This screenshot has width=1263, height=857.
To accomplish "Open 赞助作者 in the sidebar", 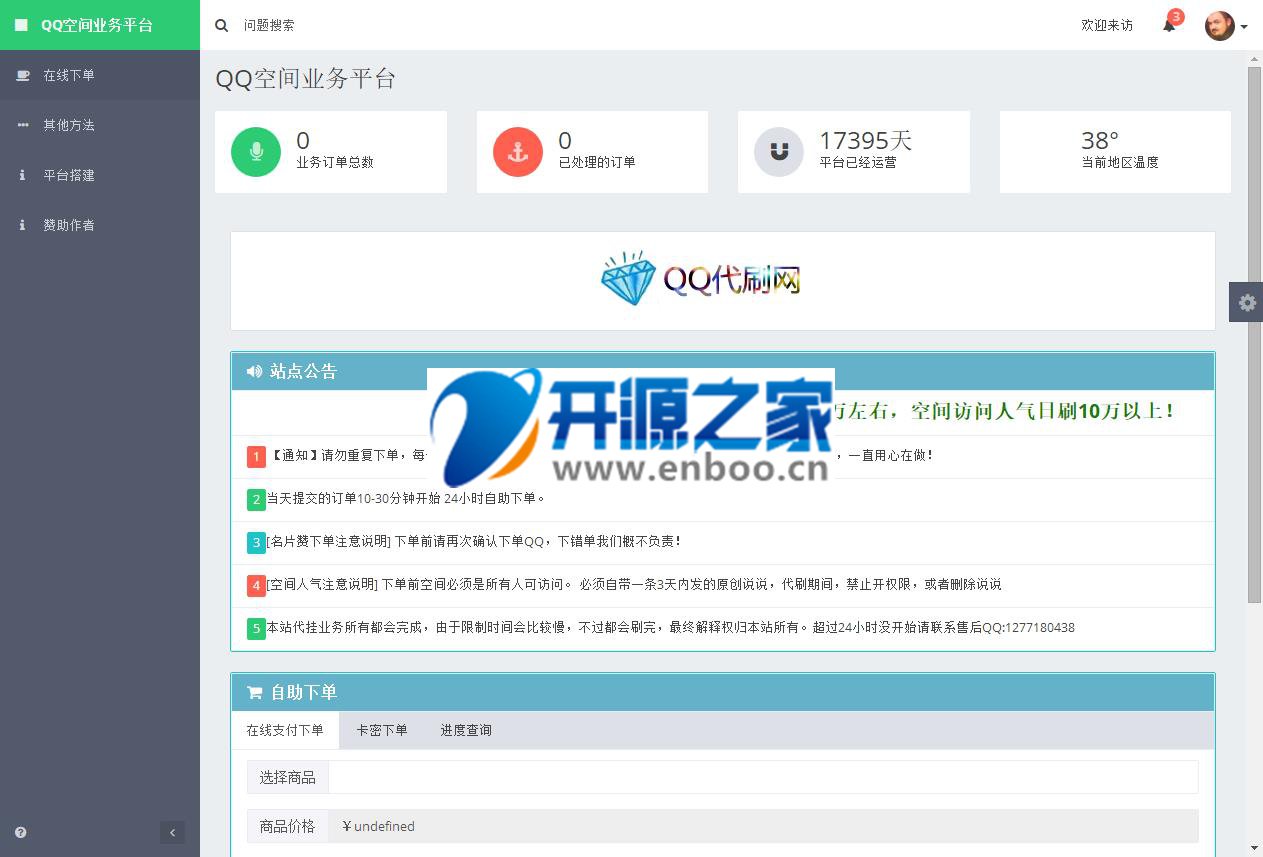I will pyautogui.click(x=100, y=225).
